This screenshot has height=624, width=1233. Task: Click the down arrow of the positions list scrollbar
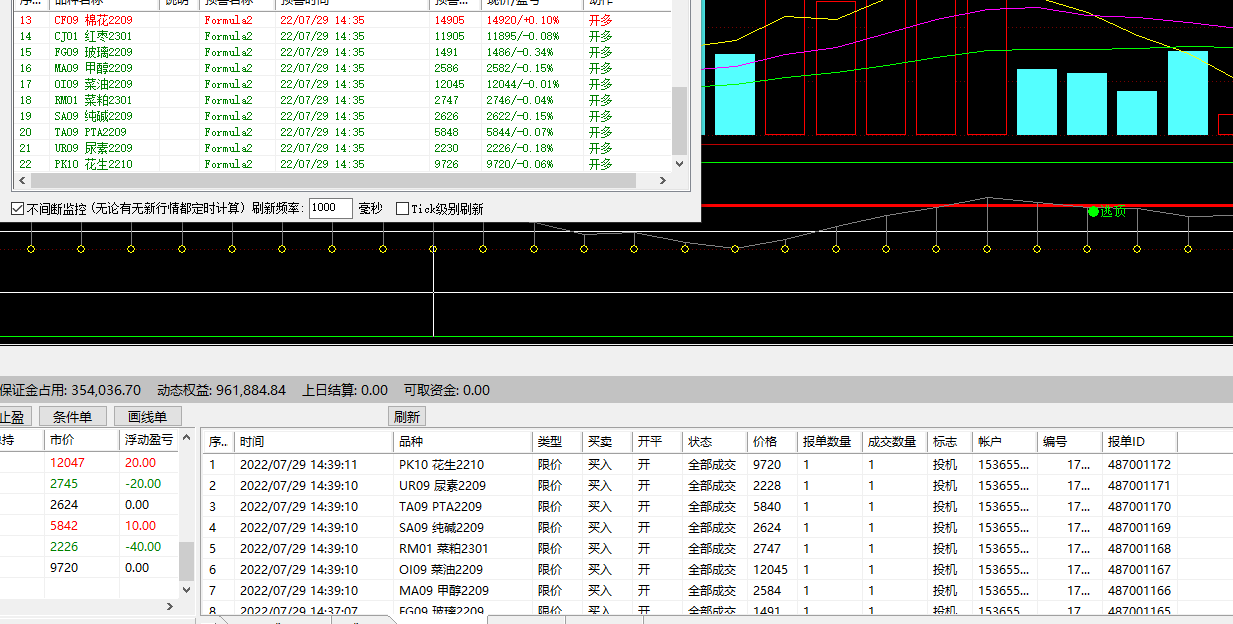point(186,590)
